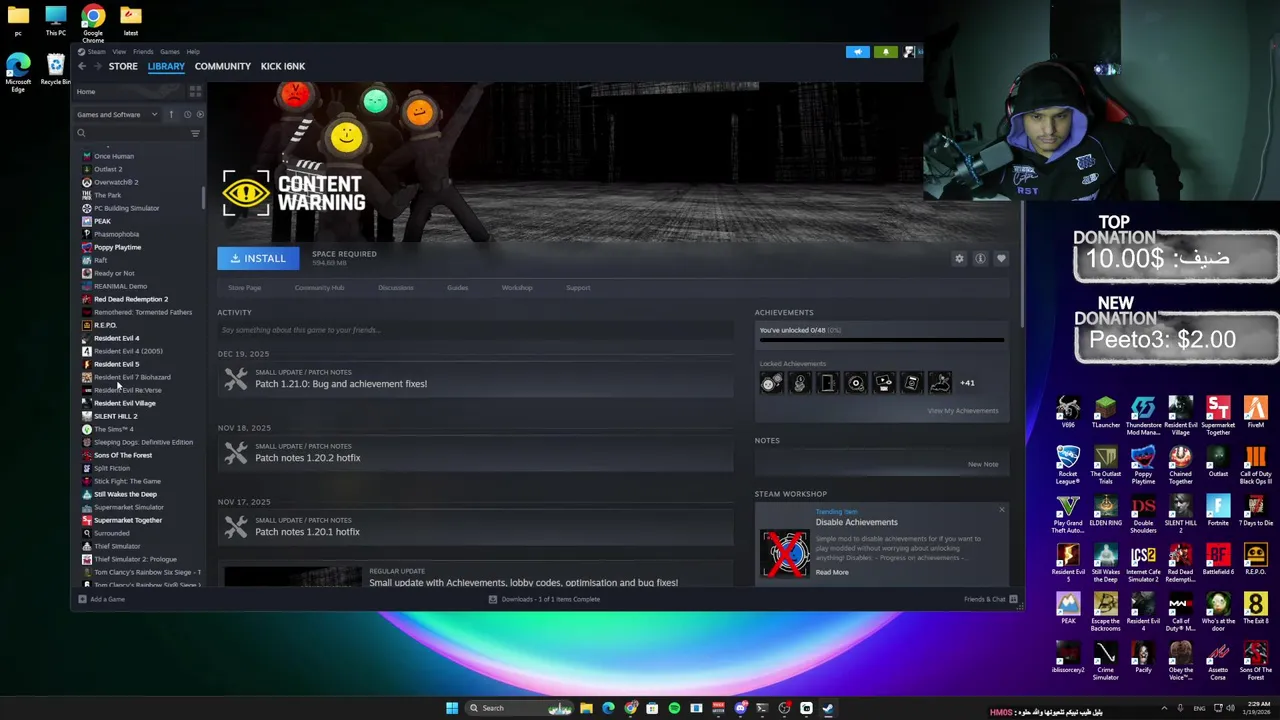Click Add a Game at bottom left
The width and height of the screenshot is (1280, 720).
pos(101,599)
